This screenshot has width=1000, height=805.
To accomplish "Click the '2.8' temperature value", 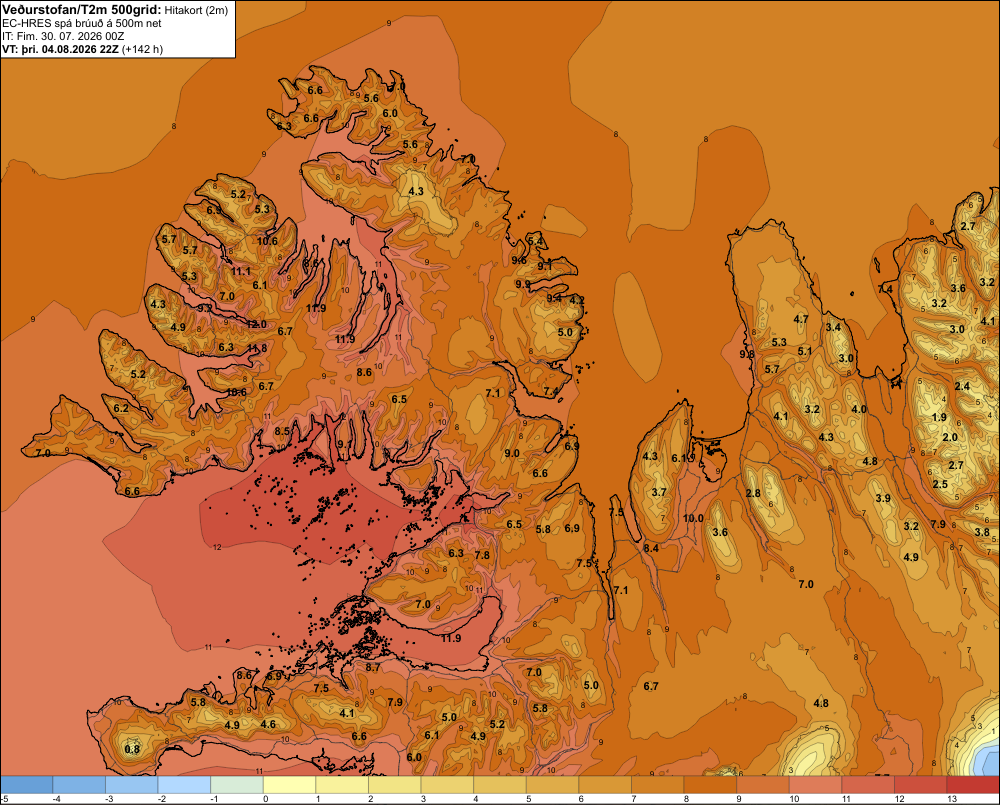I will (x=753, y=493).
